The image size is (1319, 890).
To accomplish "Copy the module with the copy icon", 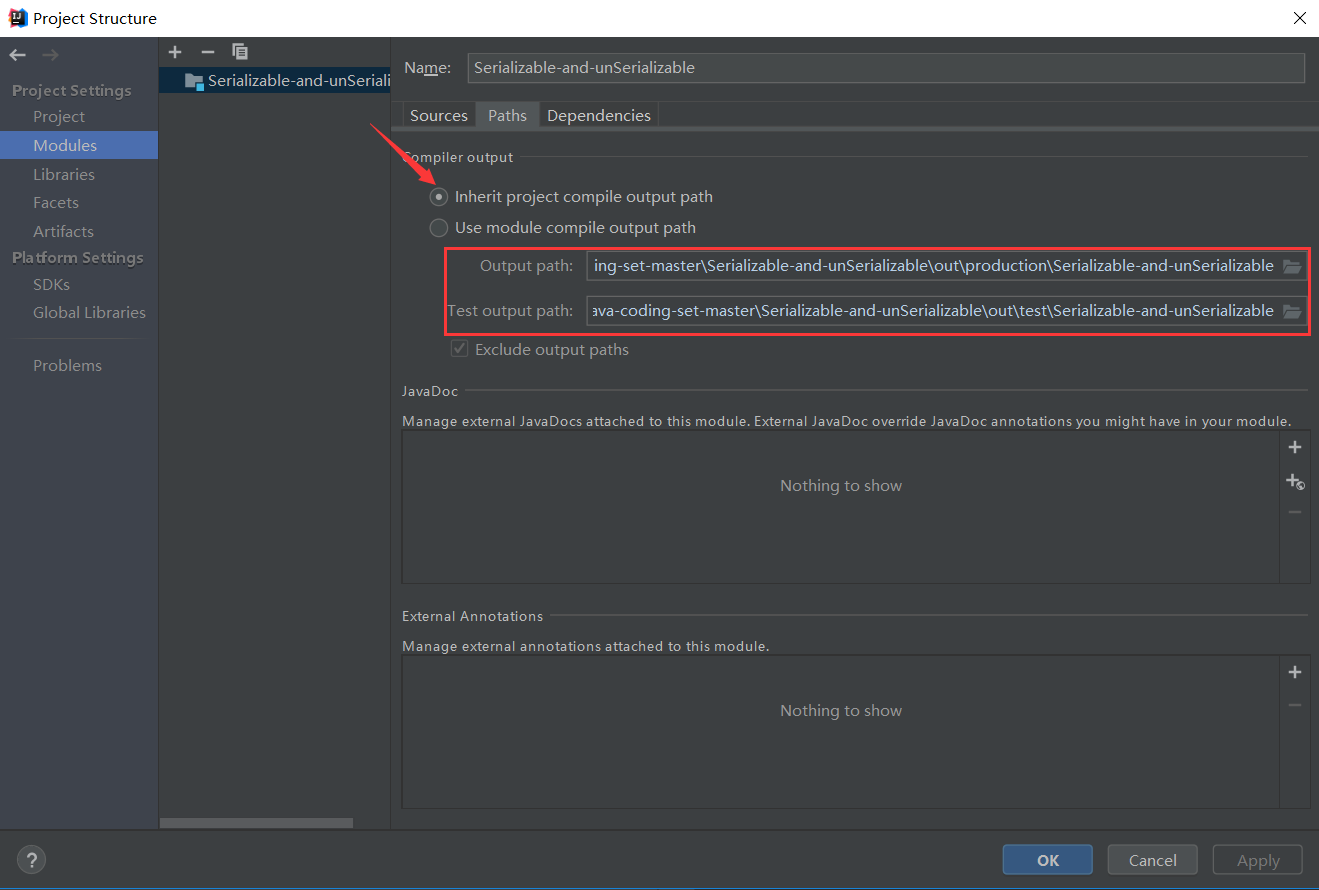I will 239,51.
